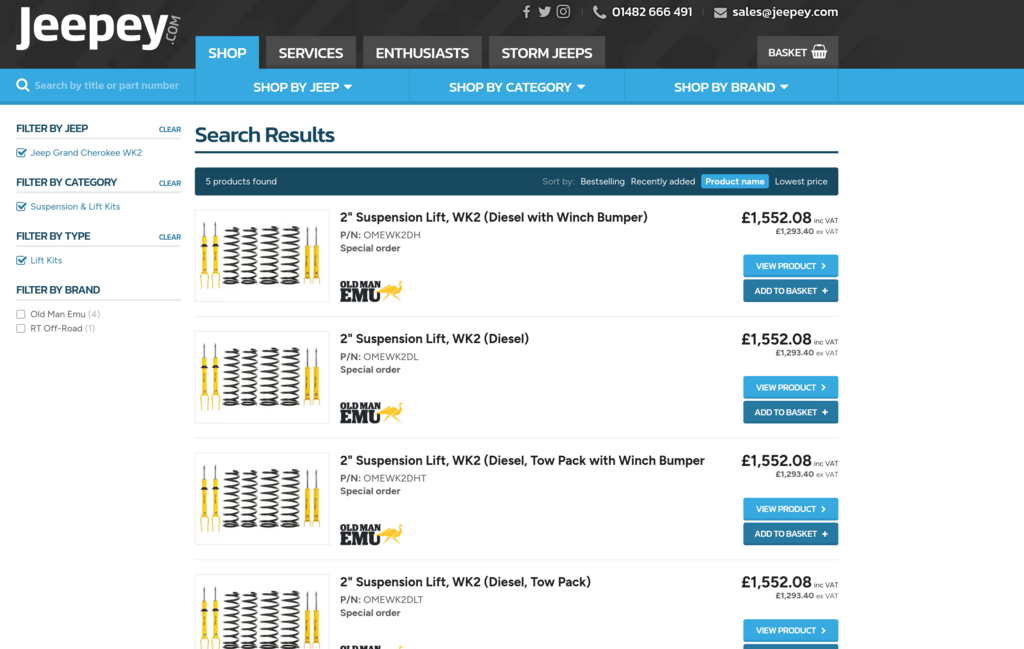
Task: Click the Jeepey.com logo
Action: 98,28
